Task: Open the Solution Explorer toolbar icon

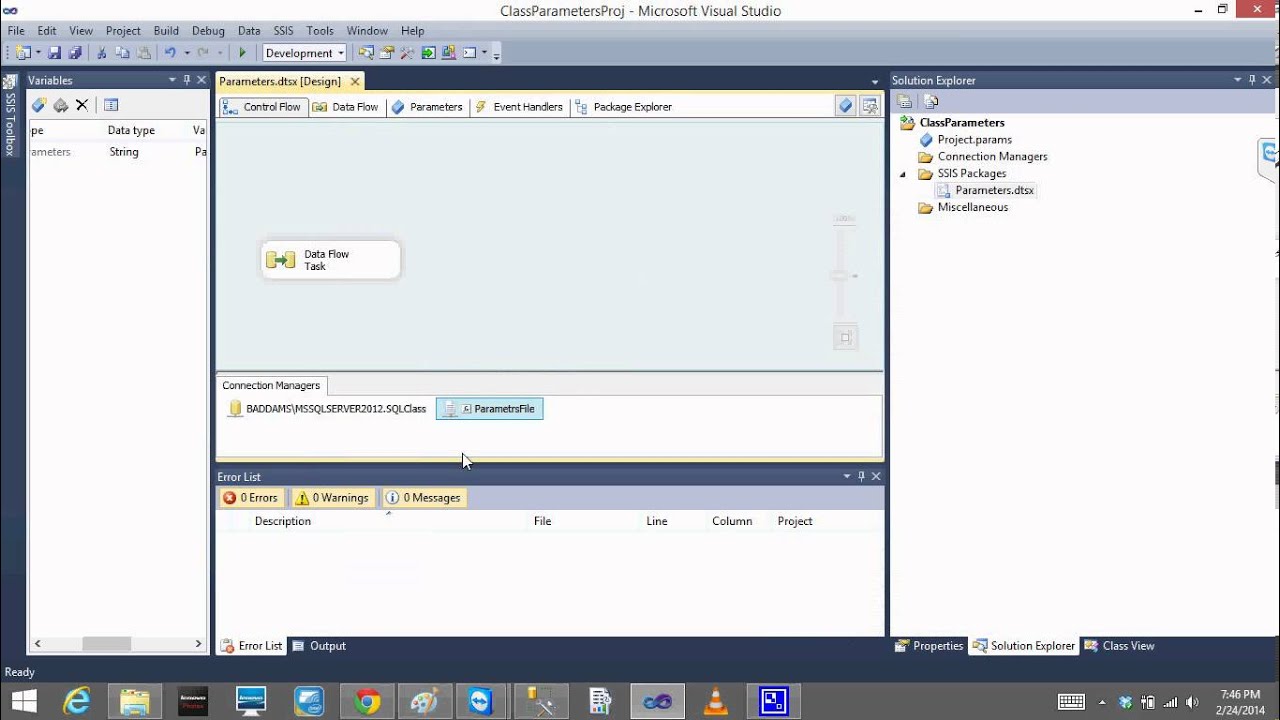Action: point(366,53)
